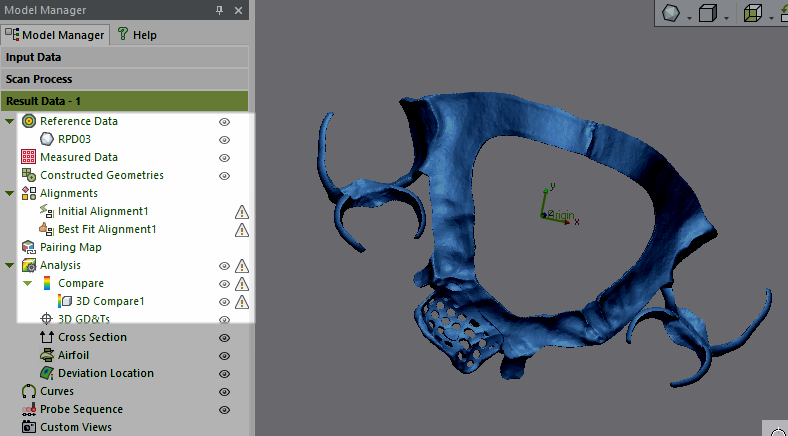
Task: Collapse the Compare tree node
Action: coord(28,283)
